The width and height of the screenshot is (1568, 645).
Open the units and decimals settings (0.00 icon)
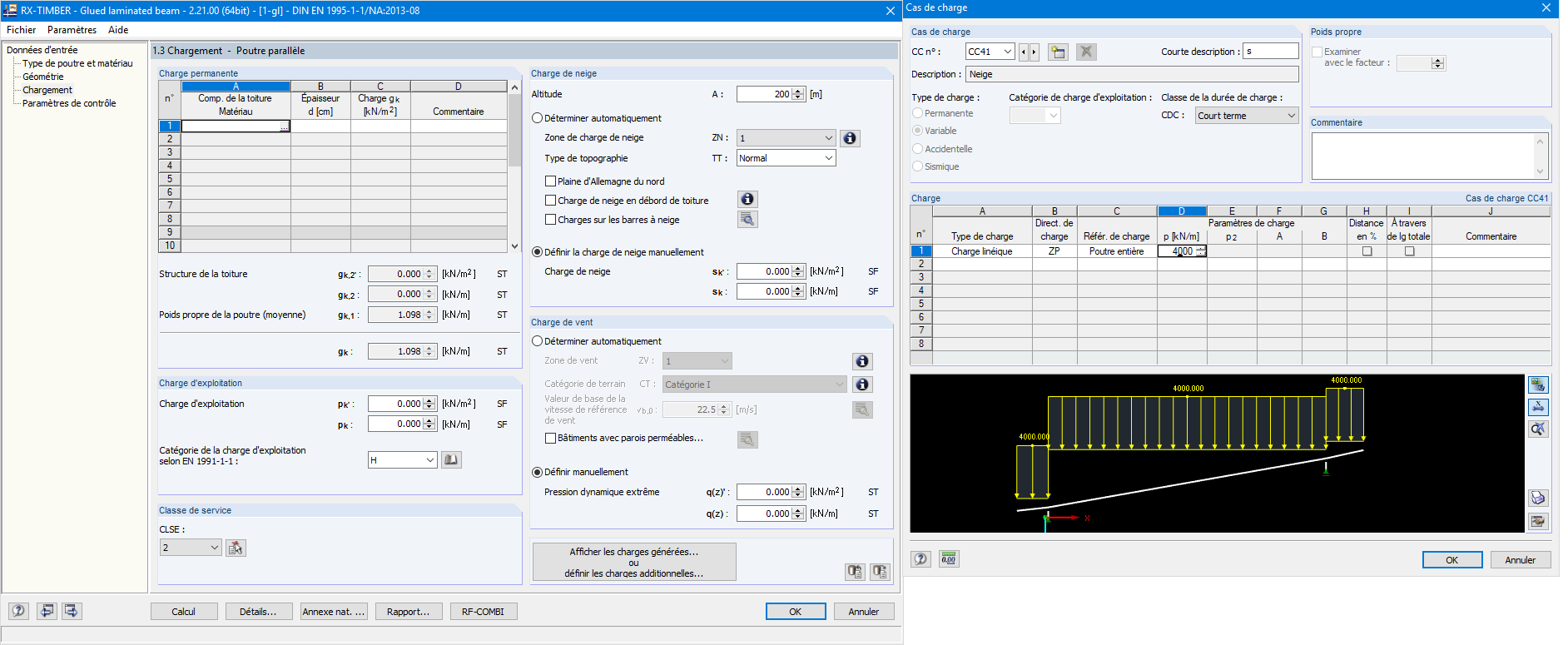click(949, 559)
